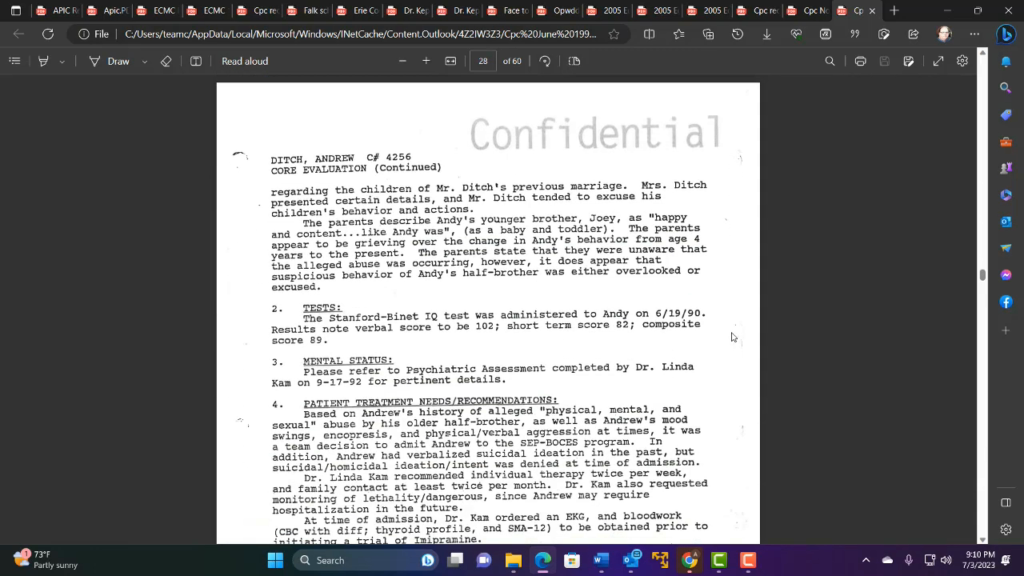
Task: Click the Save icon in PDF toolbar
Action: pyautogui.click(x=884, y=61)
